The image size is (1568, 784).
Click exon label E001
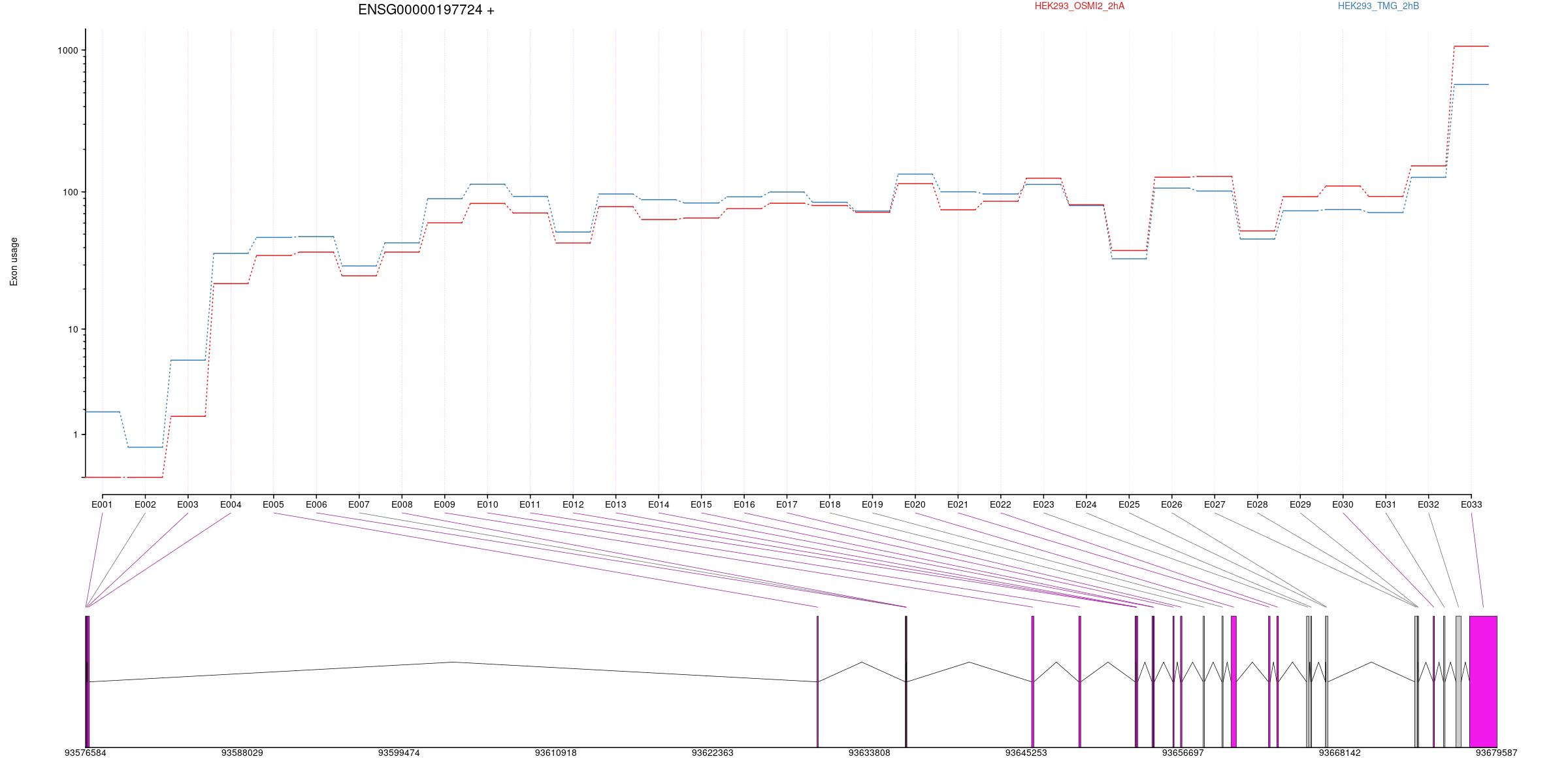coord(102,504)
